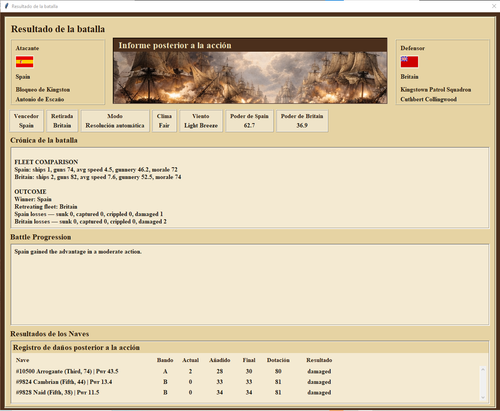Screen dimensions: 500x411
Task: Click the 'Battle Progression' heading
Action: [x=41, y=237]
